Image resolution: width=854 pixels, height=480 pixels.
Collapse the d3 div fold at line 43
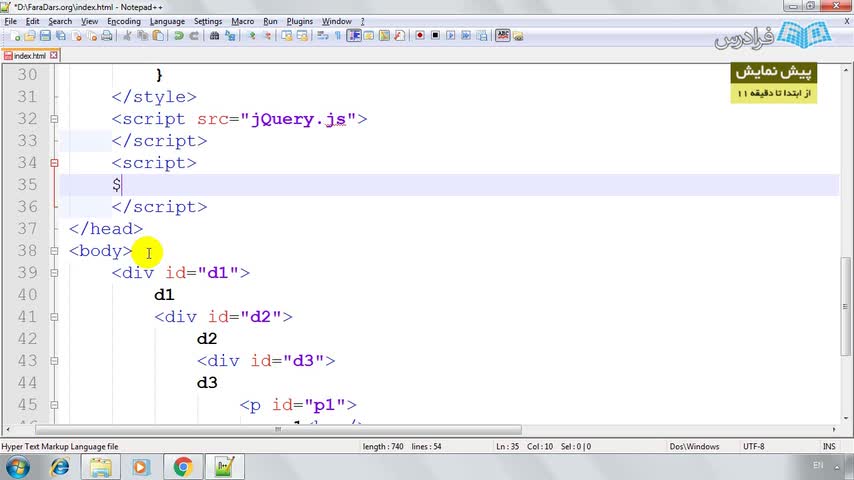[54, 361]
